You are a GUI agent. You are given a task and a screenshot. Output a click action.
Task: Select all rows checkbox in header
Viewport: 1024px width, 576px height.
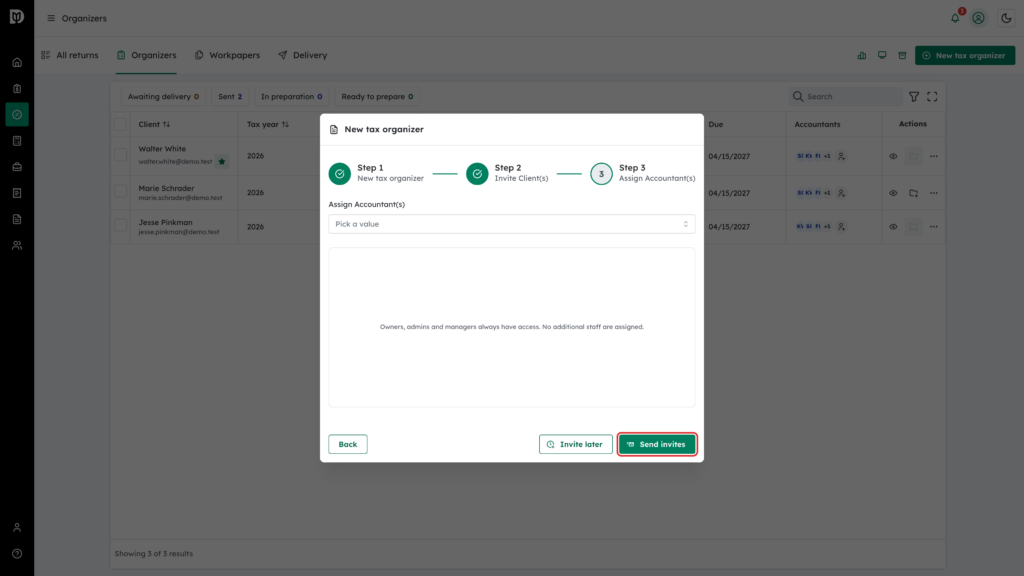click(120, 124)
